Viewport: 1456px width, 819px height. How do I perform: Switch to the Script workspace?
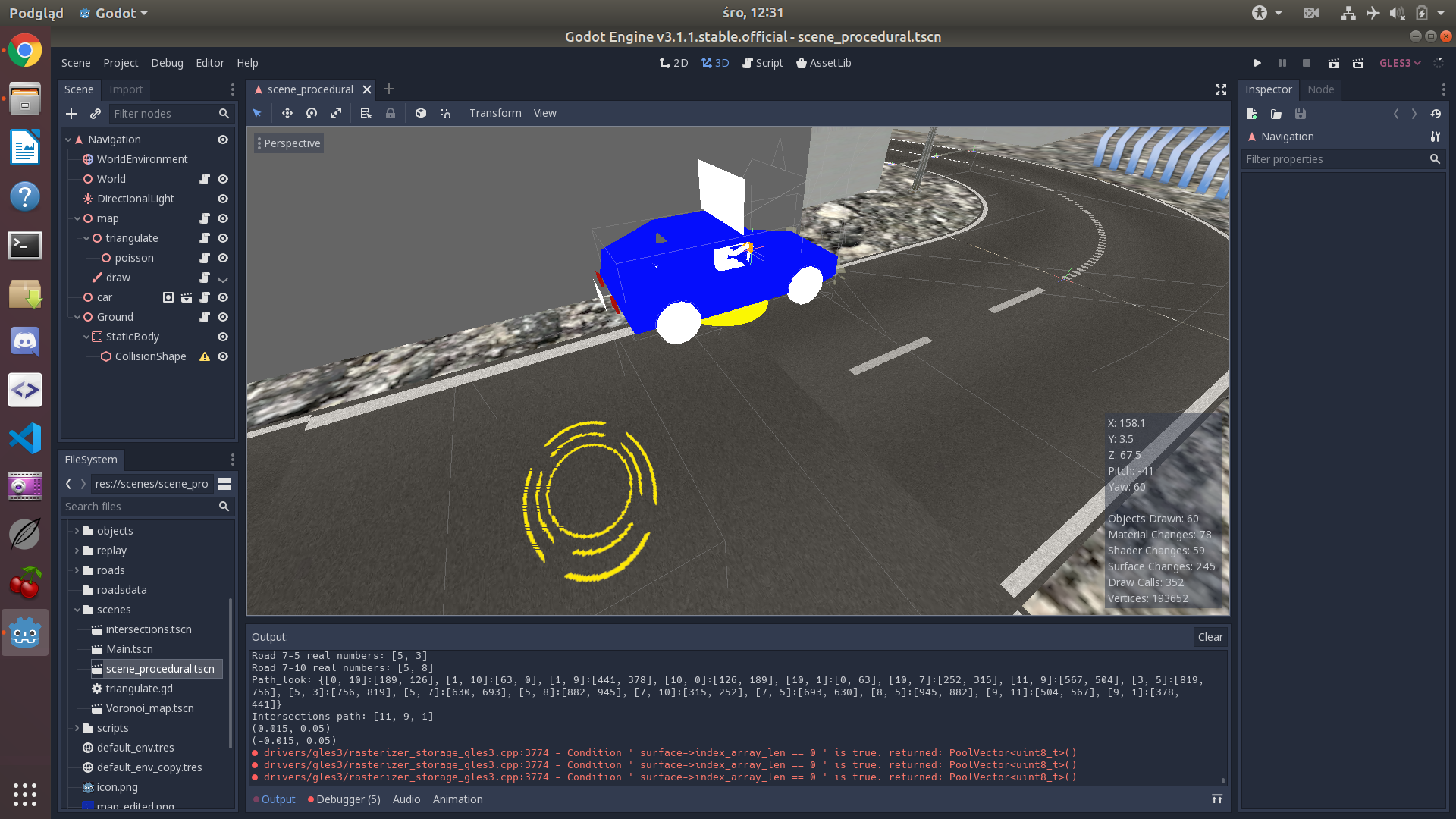pyautogui.click(x=763, y=63)
